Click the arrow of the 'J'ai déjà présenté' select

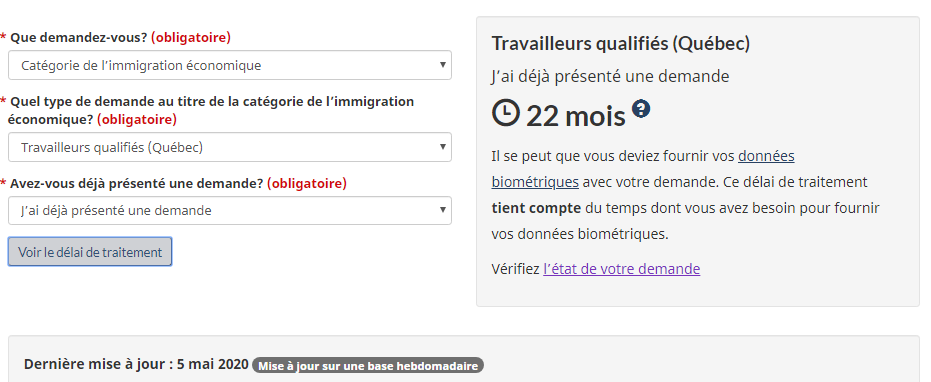pyautogui.click(x=442, y=210)
